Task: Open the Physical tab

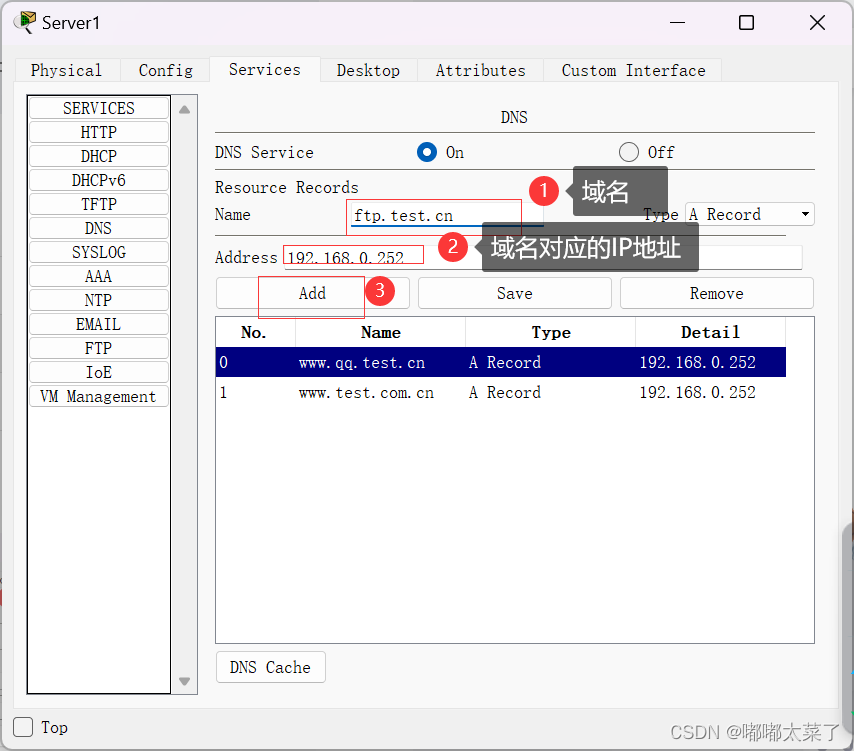Action: (x=66, y=70)
